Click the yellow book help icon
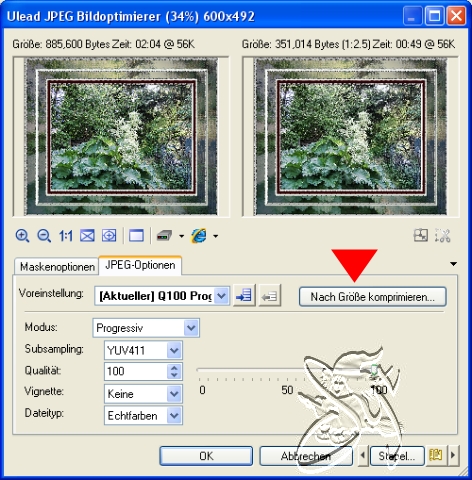Screen dimensions: 472x480 tap(435, 455)
